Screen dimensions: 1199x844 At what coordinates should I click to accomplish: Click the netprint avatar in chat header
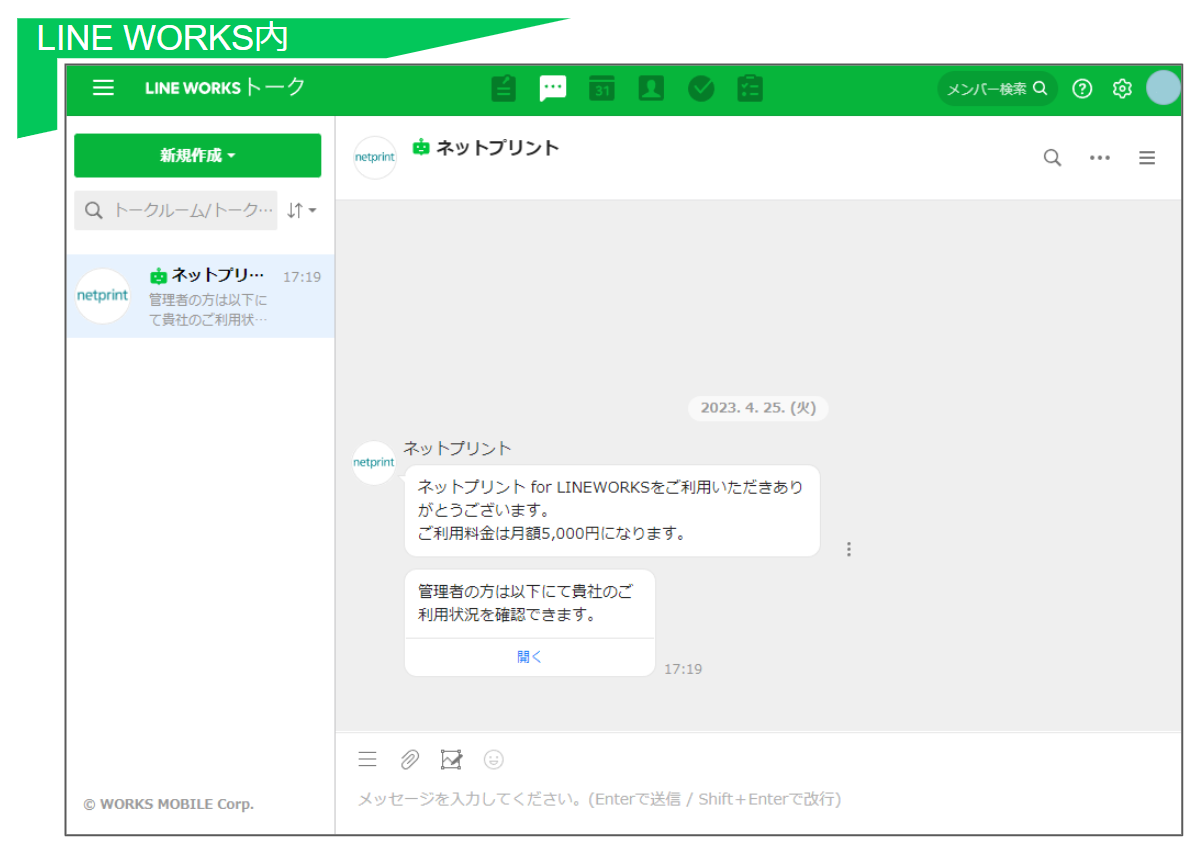[375, 157]
